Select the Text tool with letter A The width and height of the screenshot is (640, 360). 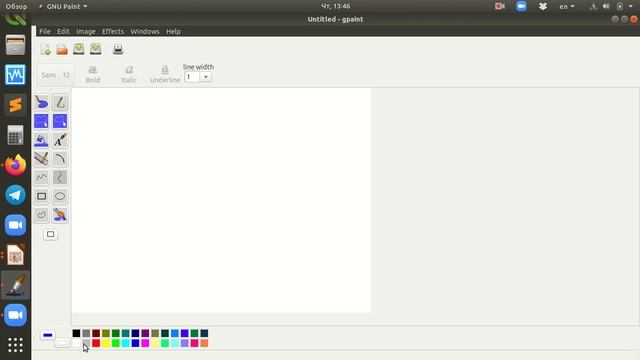pos(60,140)
